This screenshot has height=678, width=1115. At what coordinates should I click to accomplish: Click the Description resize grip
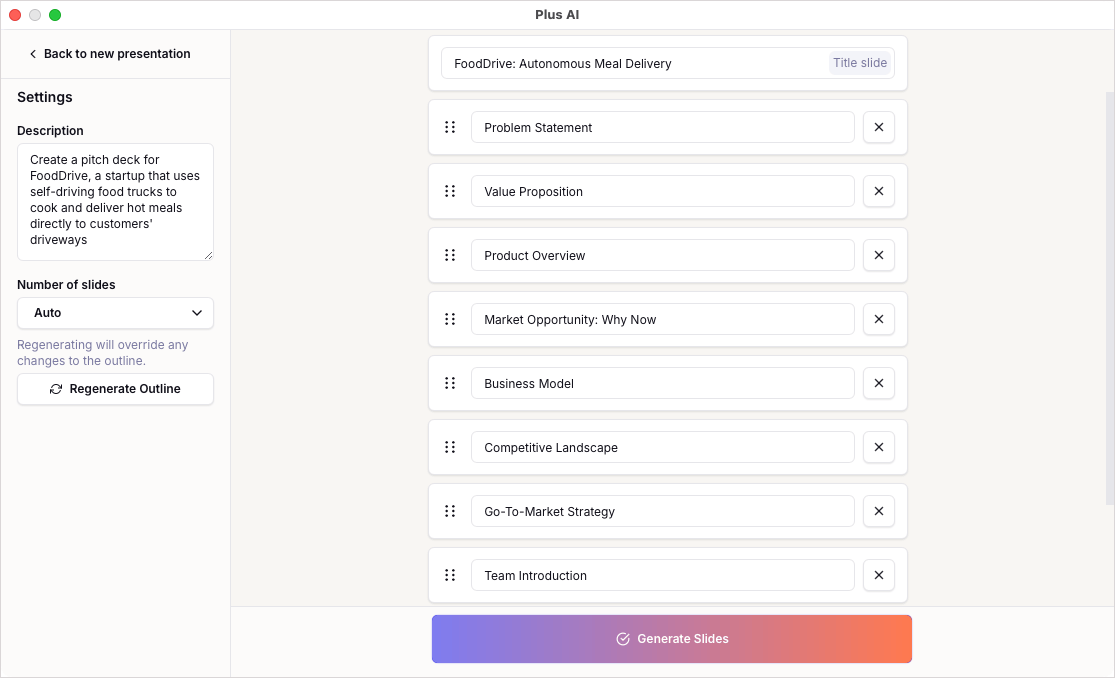tap(208, 255)
